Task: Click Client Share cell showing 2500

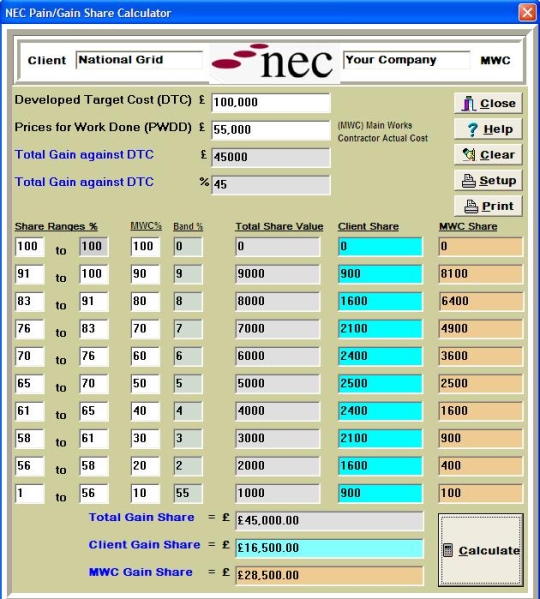Action: pos(380,384)
